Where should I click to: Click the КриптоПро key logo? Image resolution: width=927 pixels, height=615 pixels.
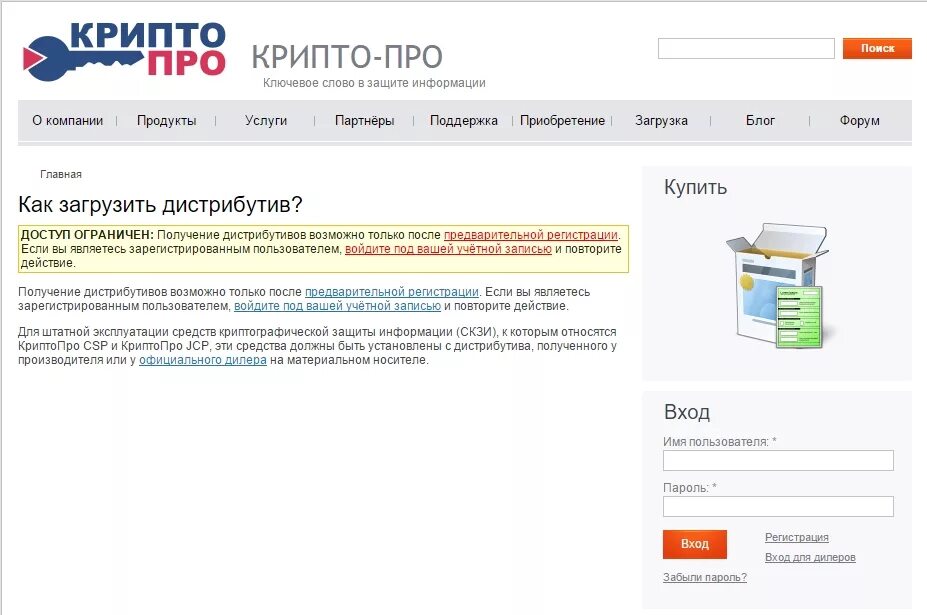[x=124, y=51]
